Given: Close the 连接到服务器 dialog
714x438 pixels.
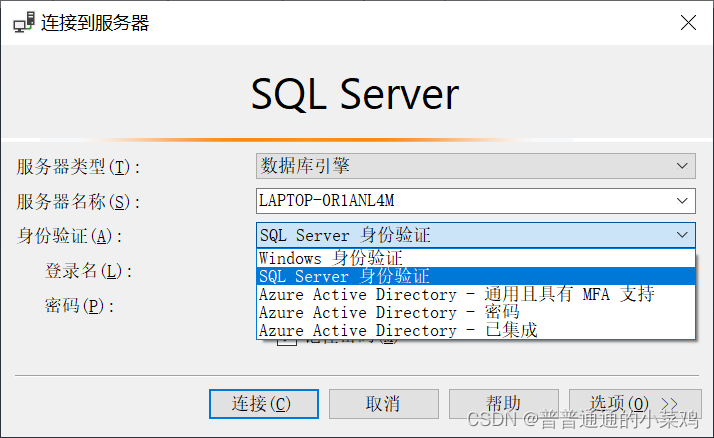Looking at the screenshot, I should (x=688, y=22).
